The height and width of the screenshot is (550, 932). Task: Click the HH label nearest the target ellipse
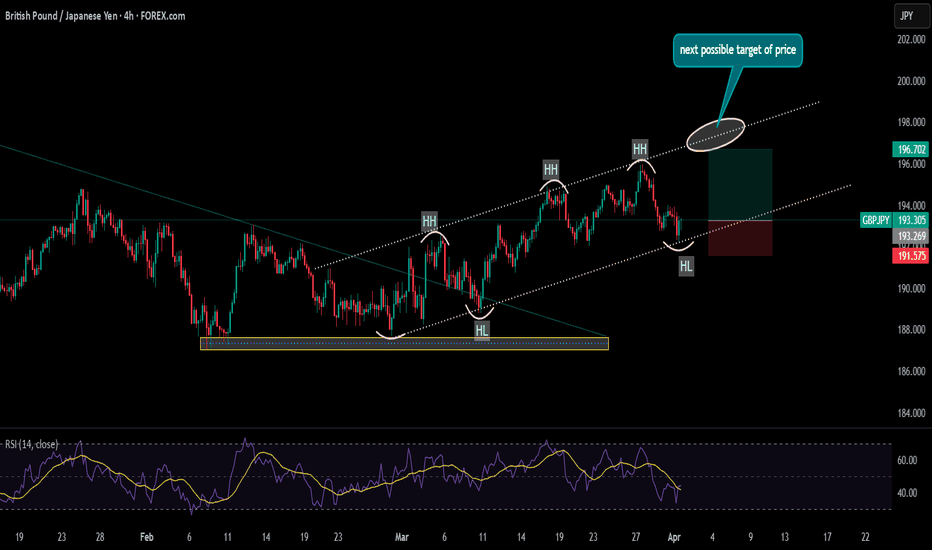[x=640, y=149]
